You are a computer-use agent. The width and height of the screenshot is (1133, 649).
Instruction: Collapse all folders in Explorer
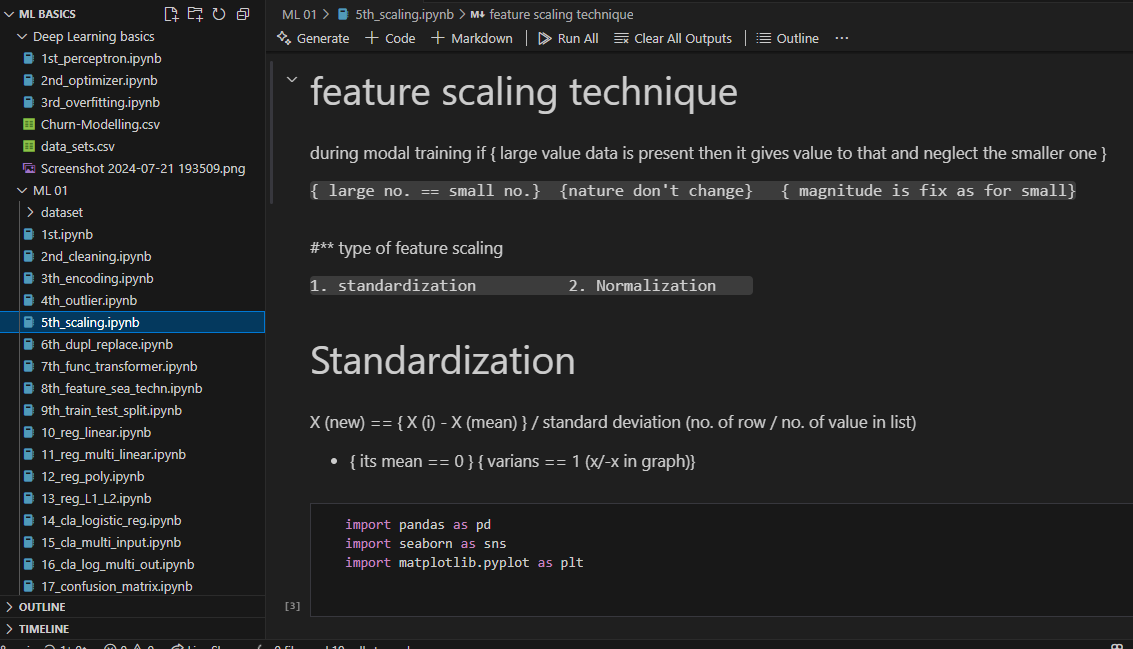coord(243,14)
